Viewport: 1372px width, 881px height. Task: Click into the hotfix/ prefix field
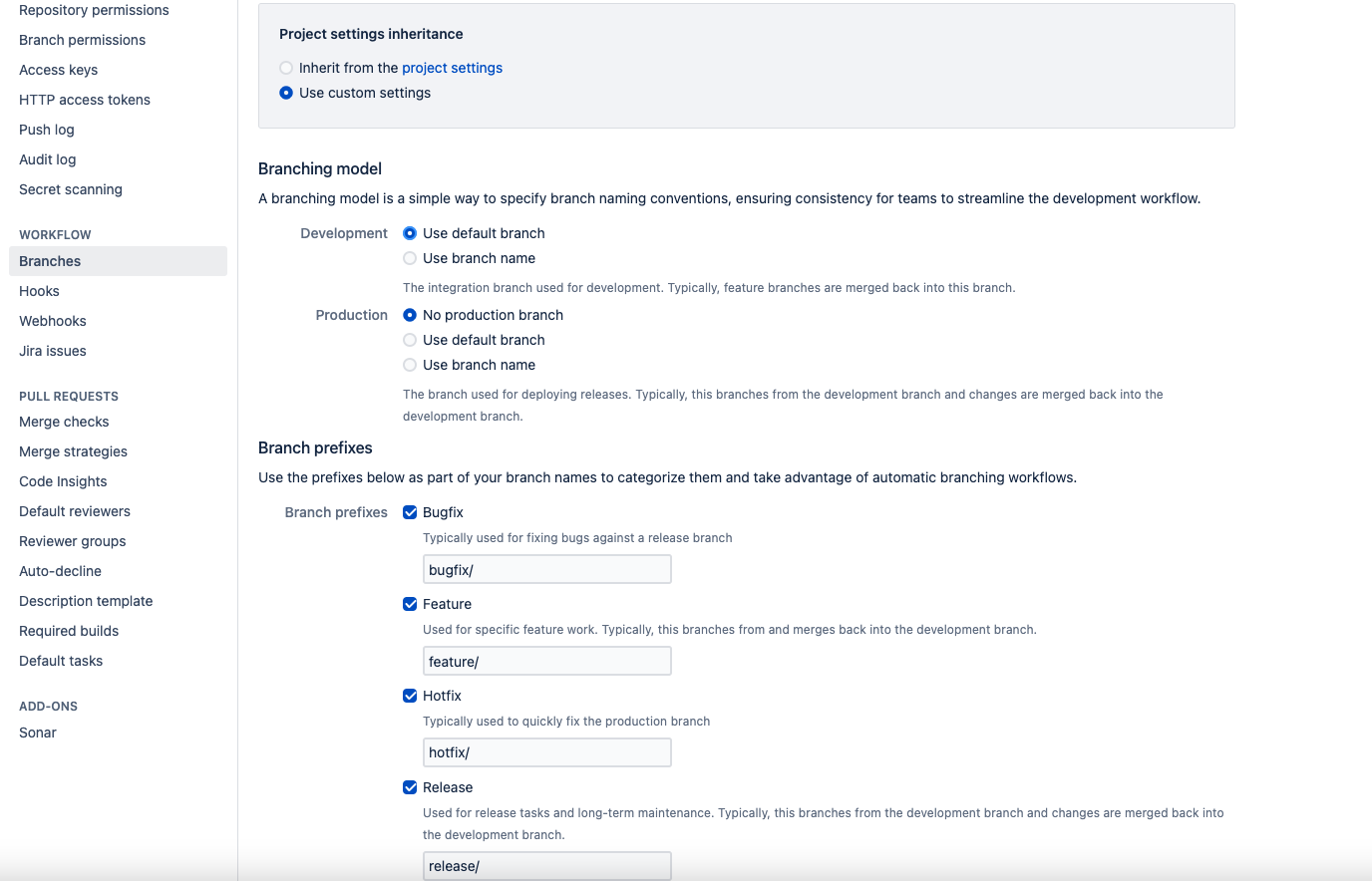(547, 752)
